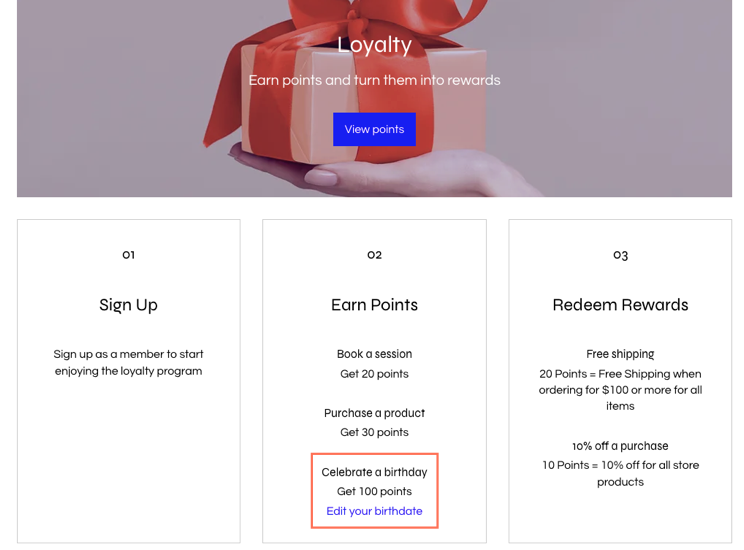744x550 pixels.
Task: Click the sign up as member description
Action: tap(128, 363)
